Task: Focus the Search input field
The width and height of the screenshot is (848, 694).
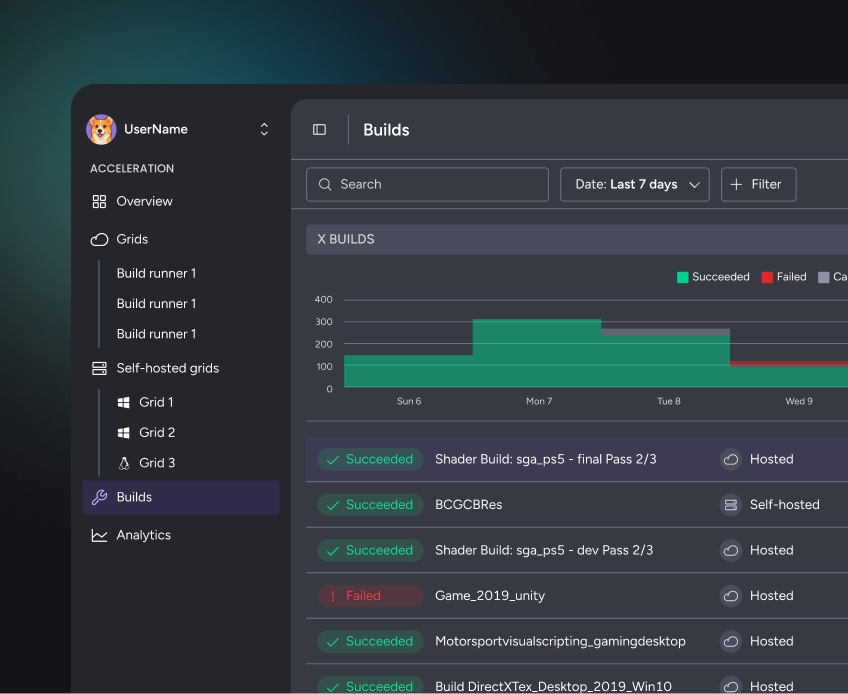Action: pyautogui.click(x=427, y=184)
